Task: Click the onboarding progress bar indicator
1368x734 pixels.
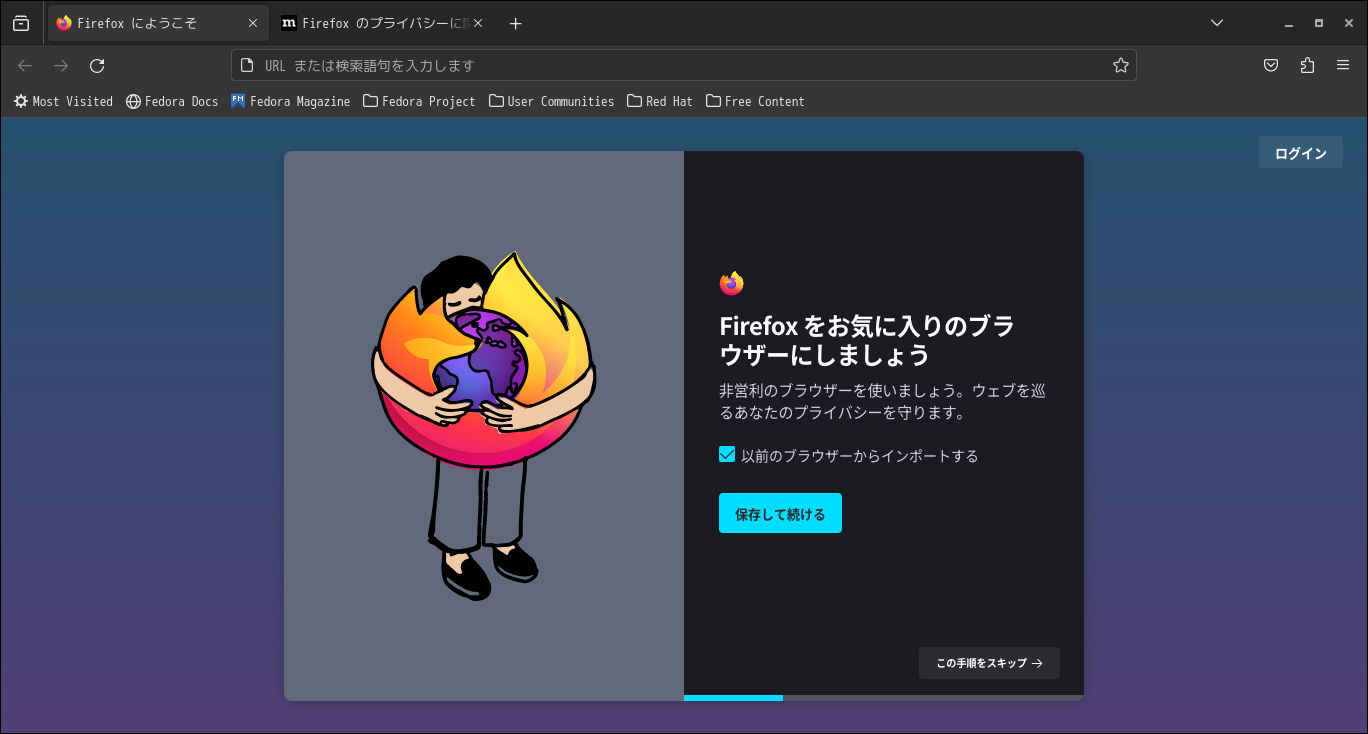Action: (x=884, y=698)
